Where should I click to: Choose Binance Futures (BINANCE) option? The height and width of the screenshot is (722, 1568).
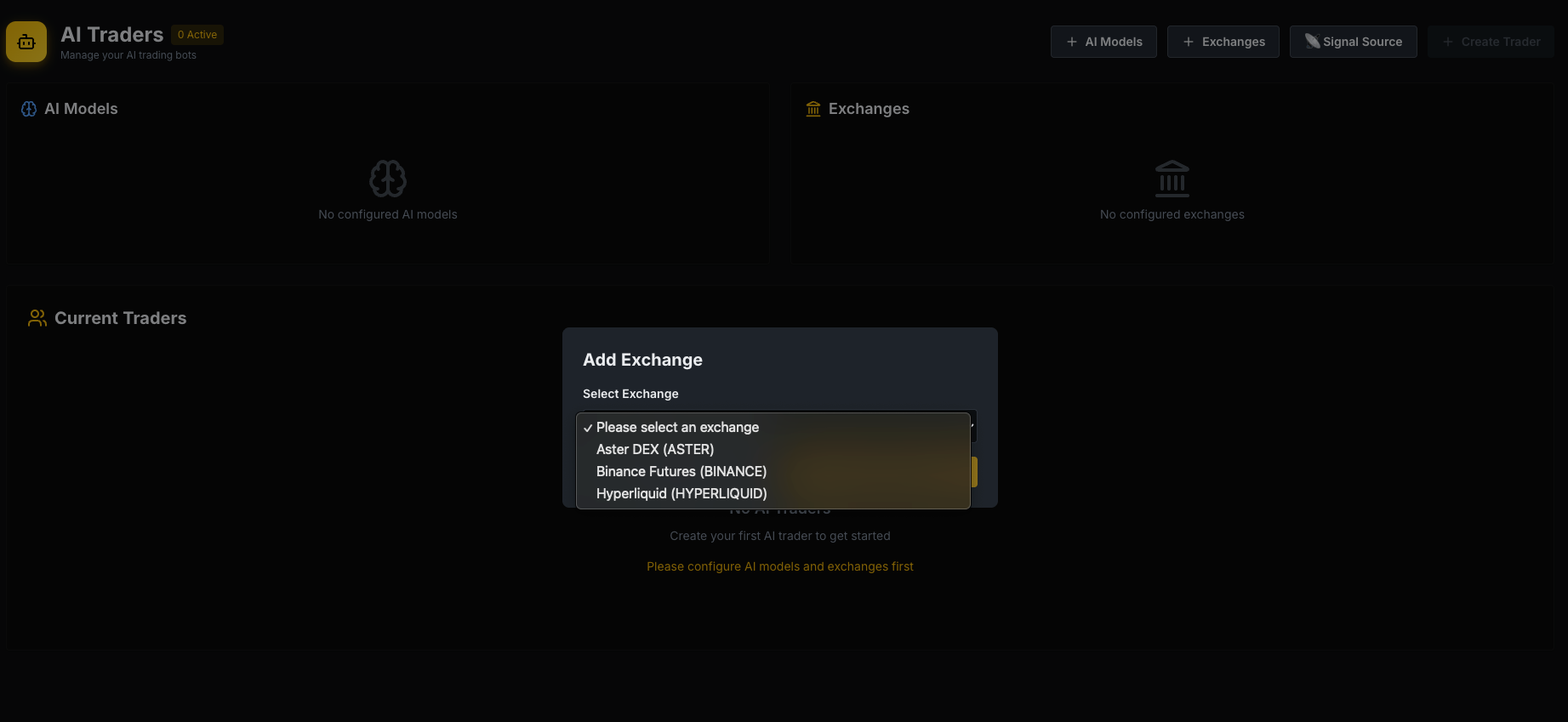click(773, 471)
